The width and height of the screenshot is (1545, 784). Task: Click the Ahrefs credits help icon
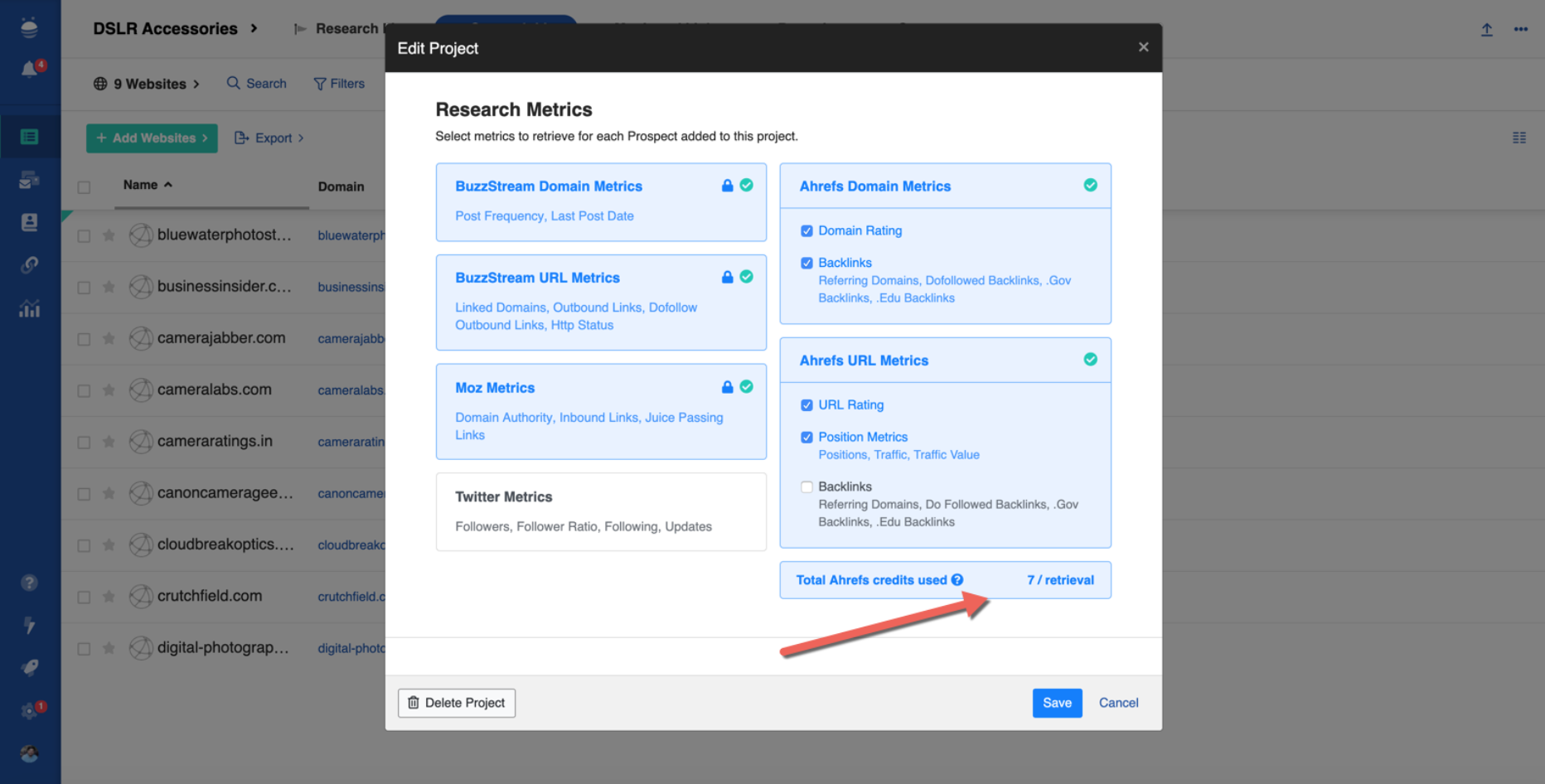tap(957, 580)
